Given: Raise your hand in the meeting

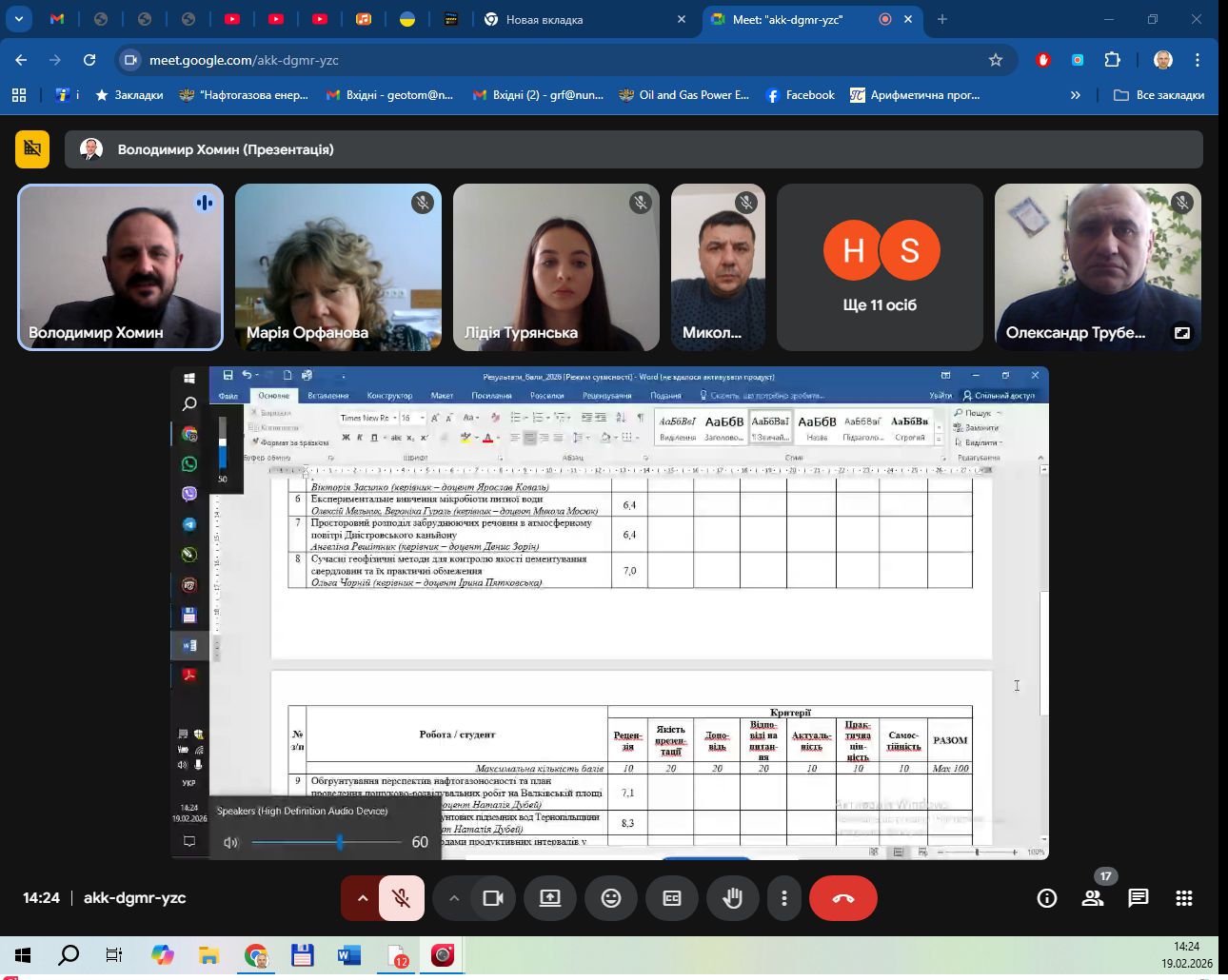Looking at the screenshot, I should (732, 898).
